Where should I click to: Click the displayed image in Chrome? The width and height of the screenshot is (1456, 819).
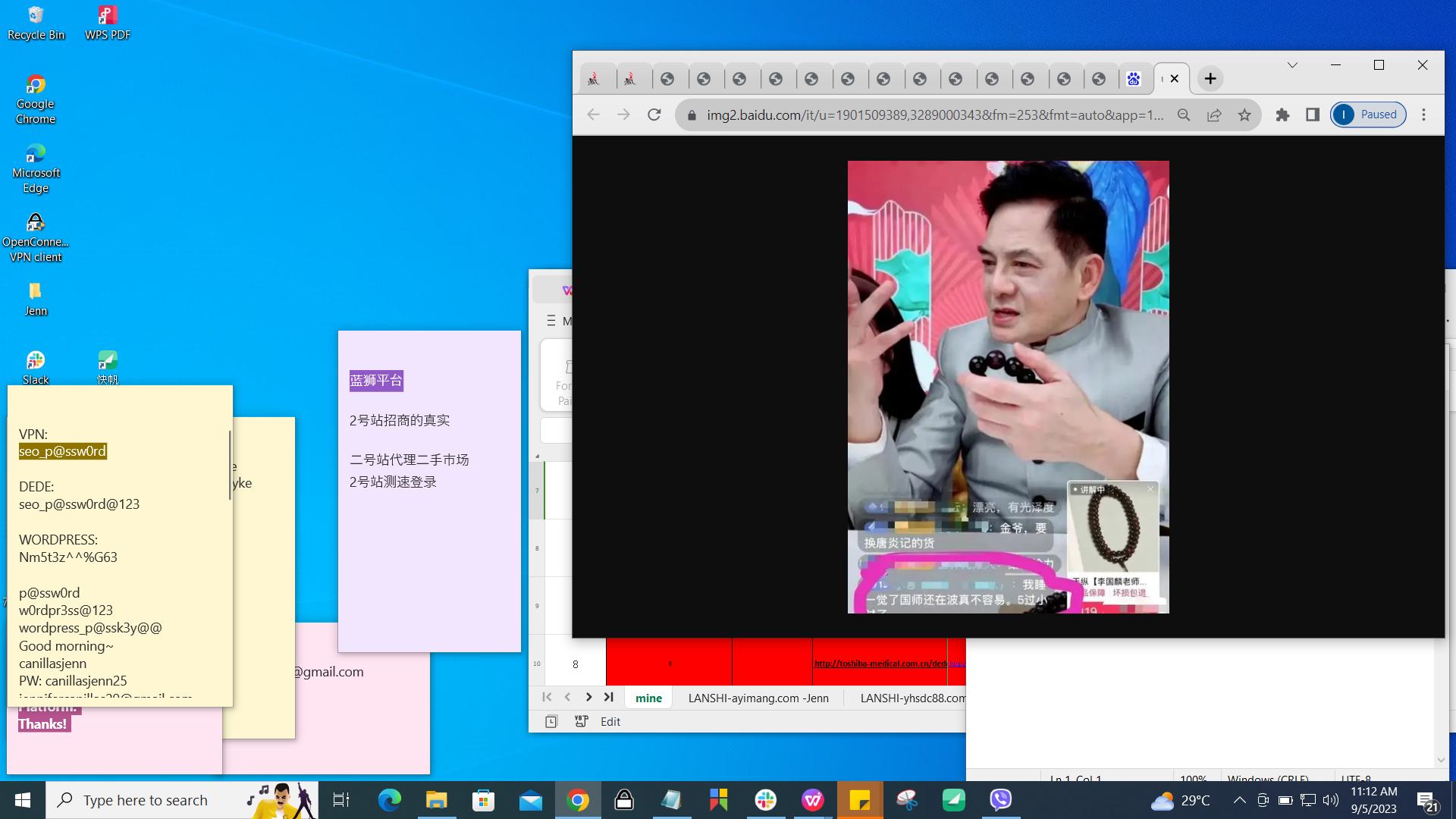[x=1008, y=387]
